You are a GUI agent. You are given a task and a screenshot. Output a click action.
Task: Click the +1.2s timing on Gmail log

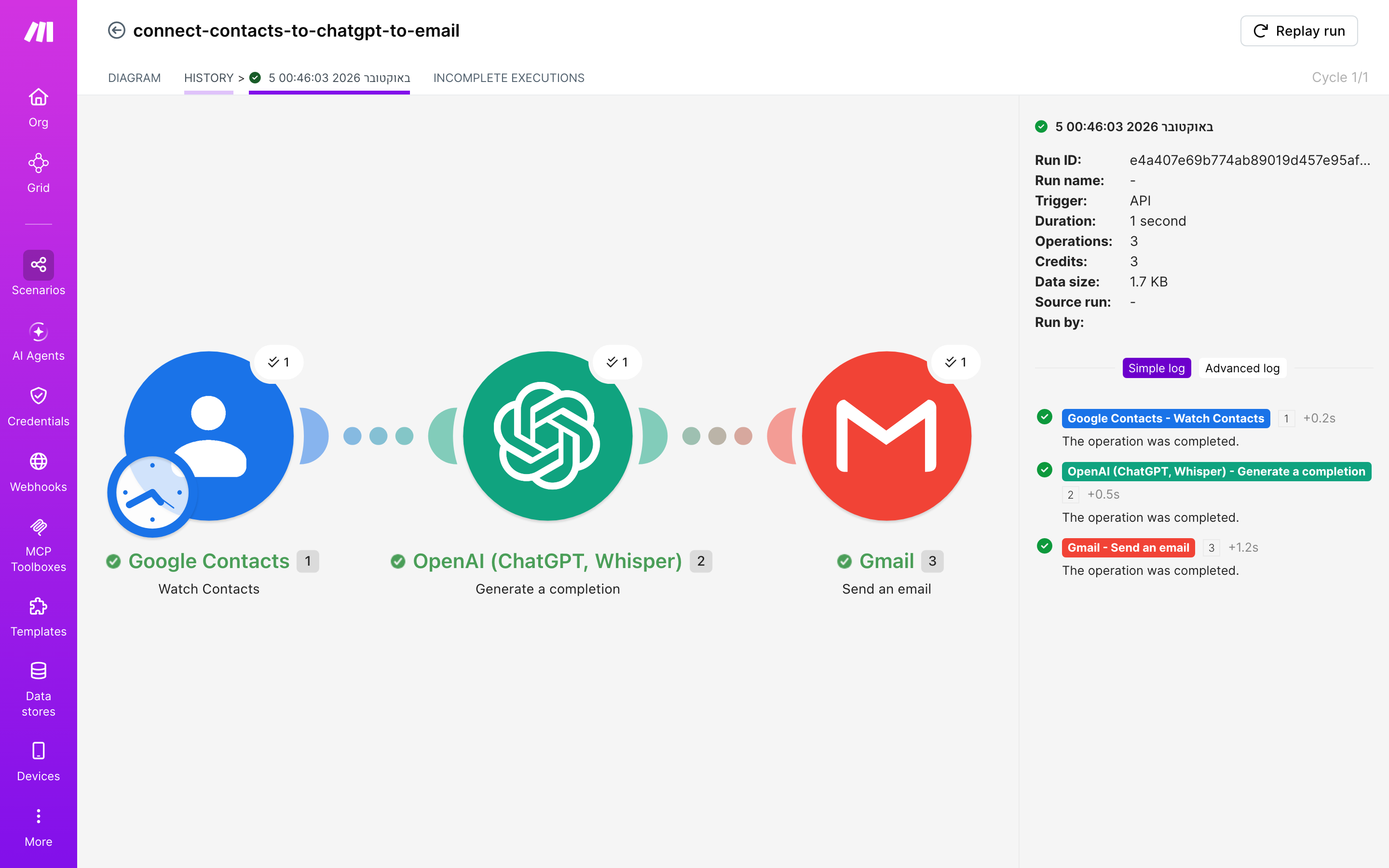click(1243, 548)
